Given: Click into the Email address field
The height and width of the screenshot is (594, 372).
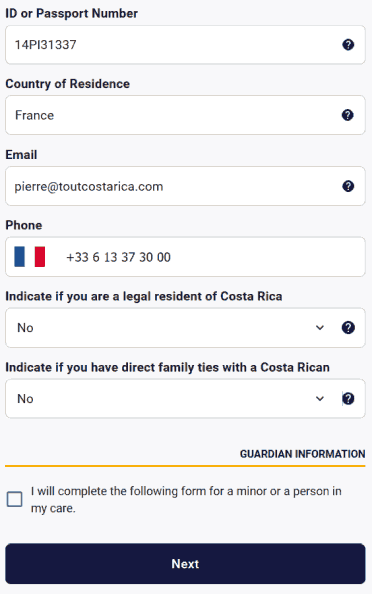Looking at the screenshot, I should coord(185,186).
